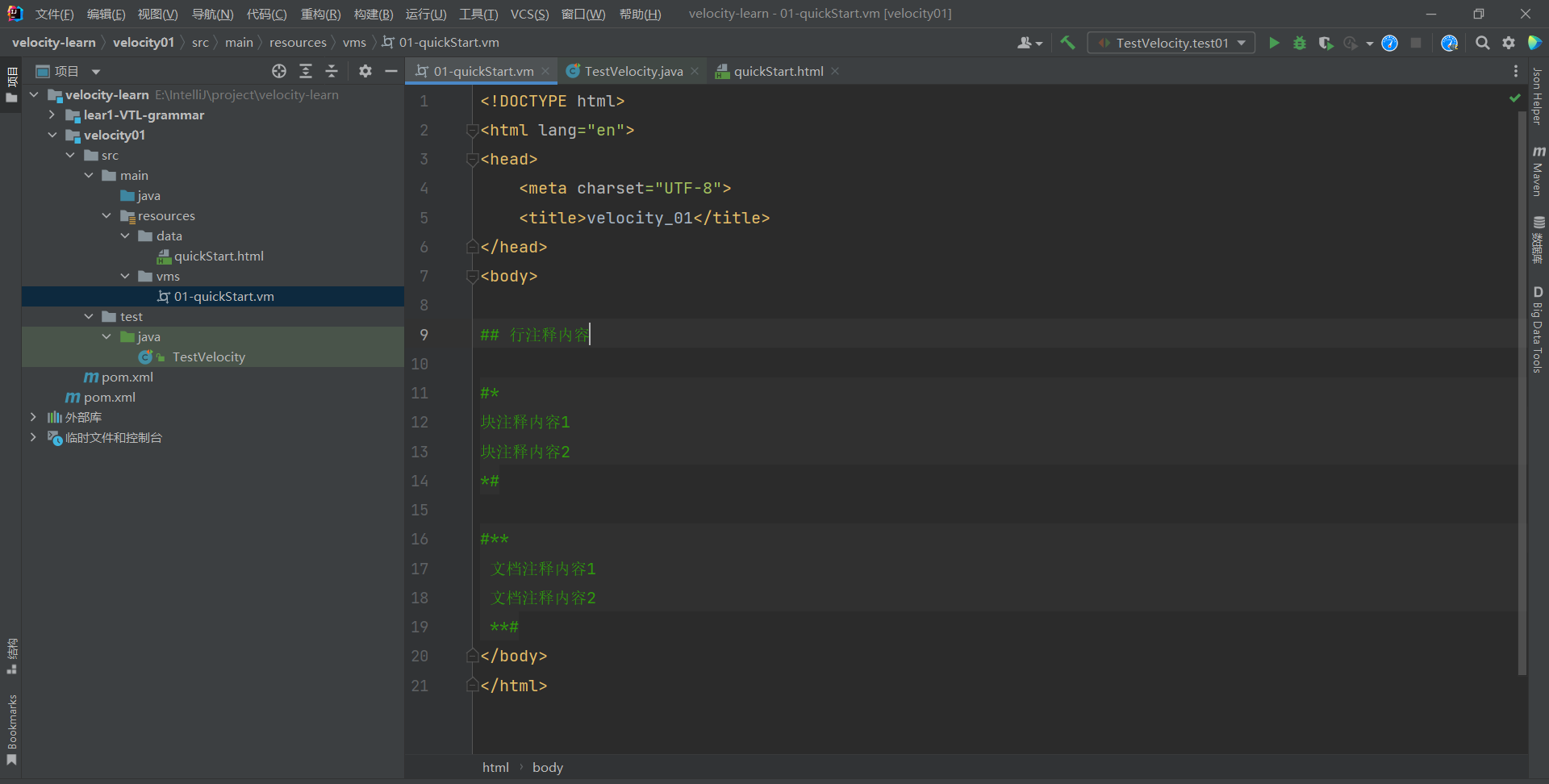Open the 编辑(E) menu
The image size is (1549, 784).
point(106,14)
